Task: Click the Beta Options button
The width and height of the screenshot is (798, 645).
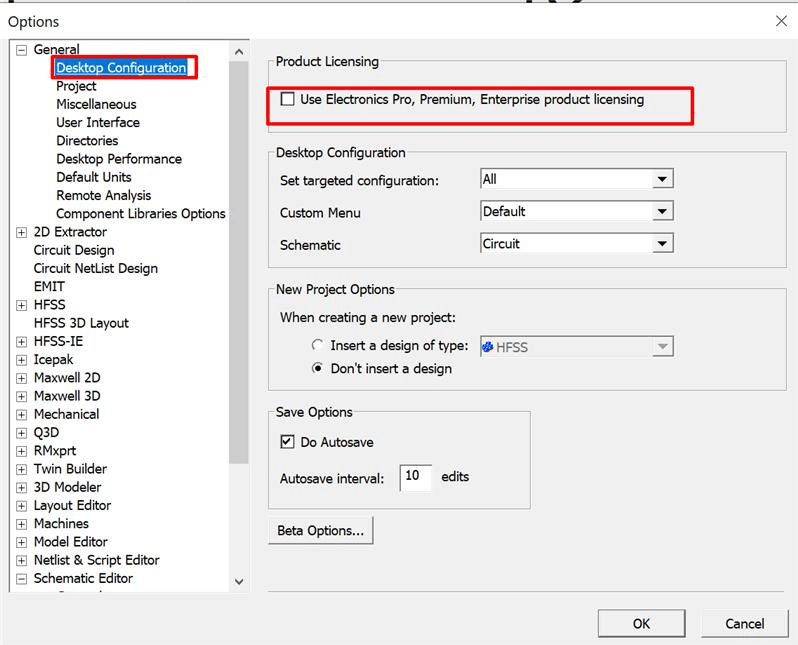Action: pyautogui.click(x=320, y=531)
